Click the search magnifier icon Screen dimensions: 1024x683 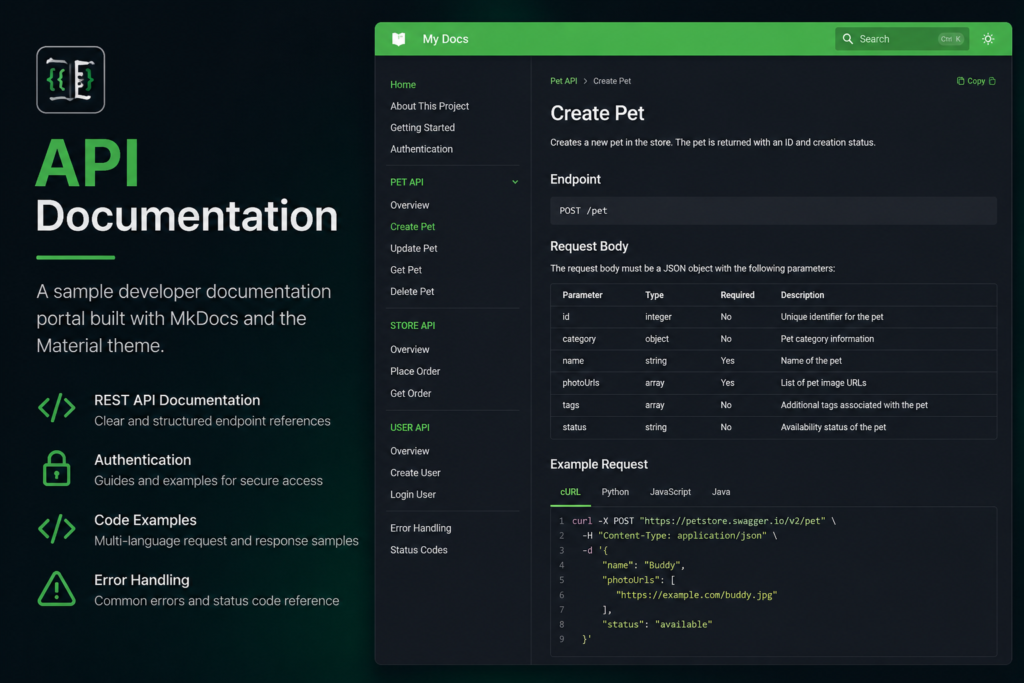(x=848, y=39)
